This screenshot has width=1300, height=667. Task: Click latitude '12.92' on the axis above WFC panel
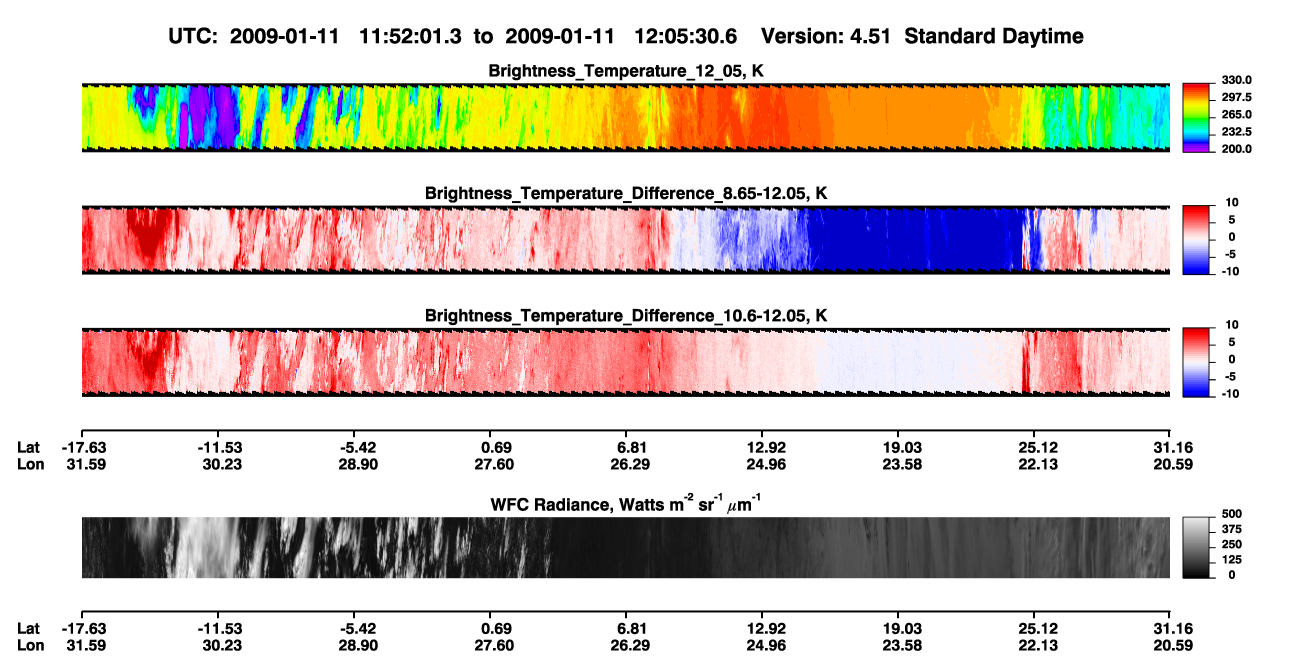click(x=762, y=447)
